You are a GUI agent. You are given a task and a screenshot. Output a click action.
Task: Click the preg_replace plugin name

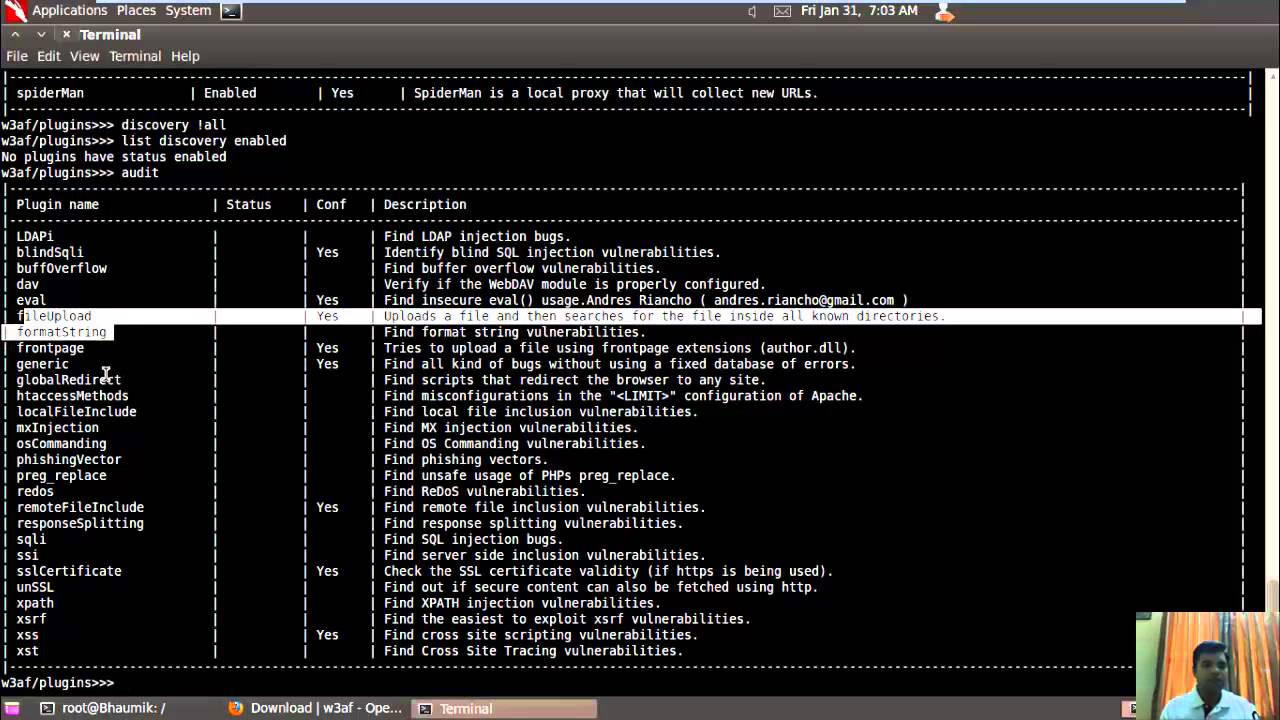click(x=61, y=476)
